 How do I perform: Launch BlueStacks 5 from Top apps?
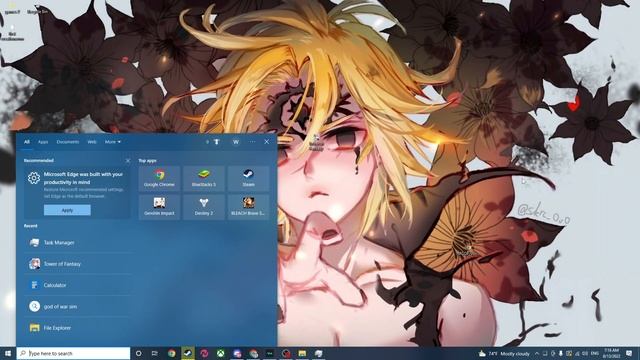click(204, 178)
